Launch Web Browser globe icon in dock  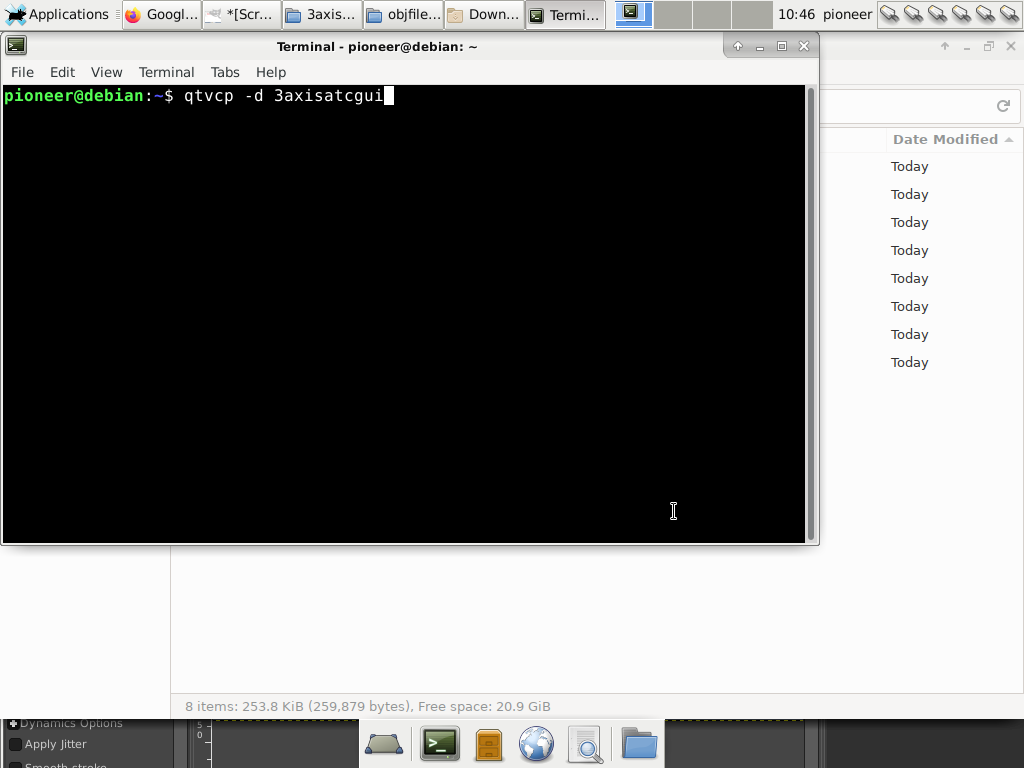click(537, 744)
